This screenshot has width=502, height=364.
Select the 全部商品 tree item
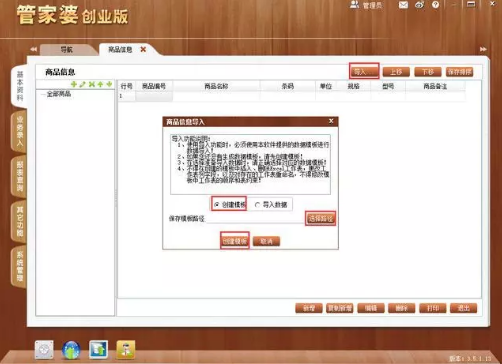pos(59,94)
